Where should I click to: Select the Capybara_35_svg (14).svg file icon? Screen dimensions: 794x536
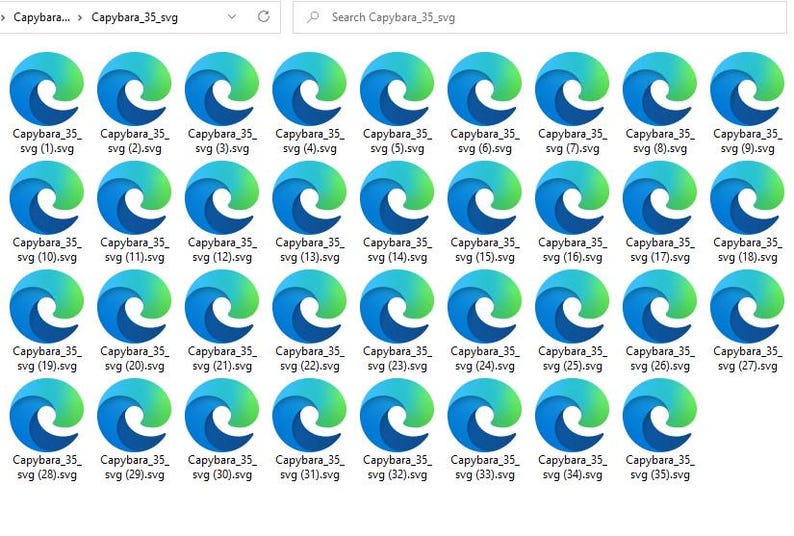pos(397,198)
